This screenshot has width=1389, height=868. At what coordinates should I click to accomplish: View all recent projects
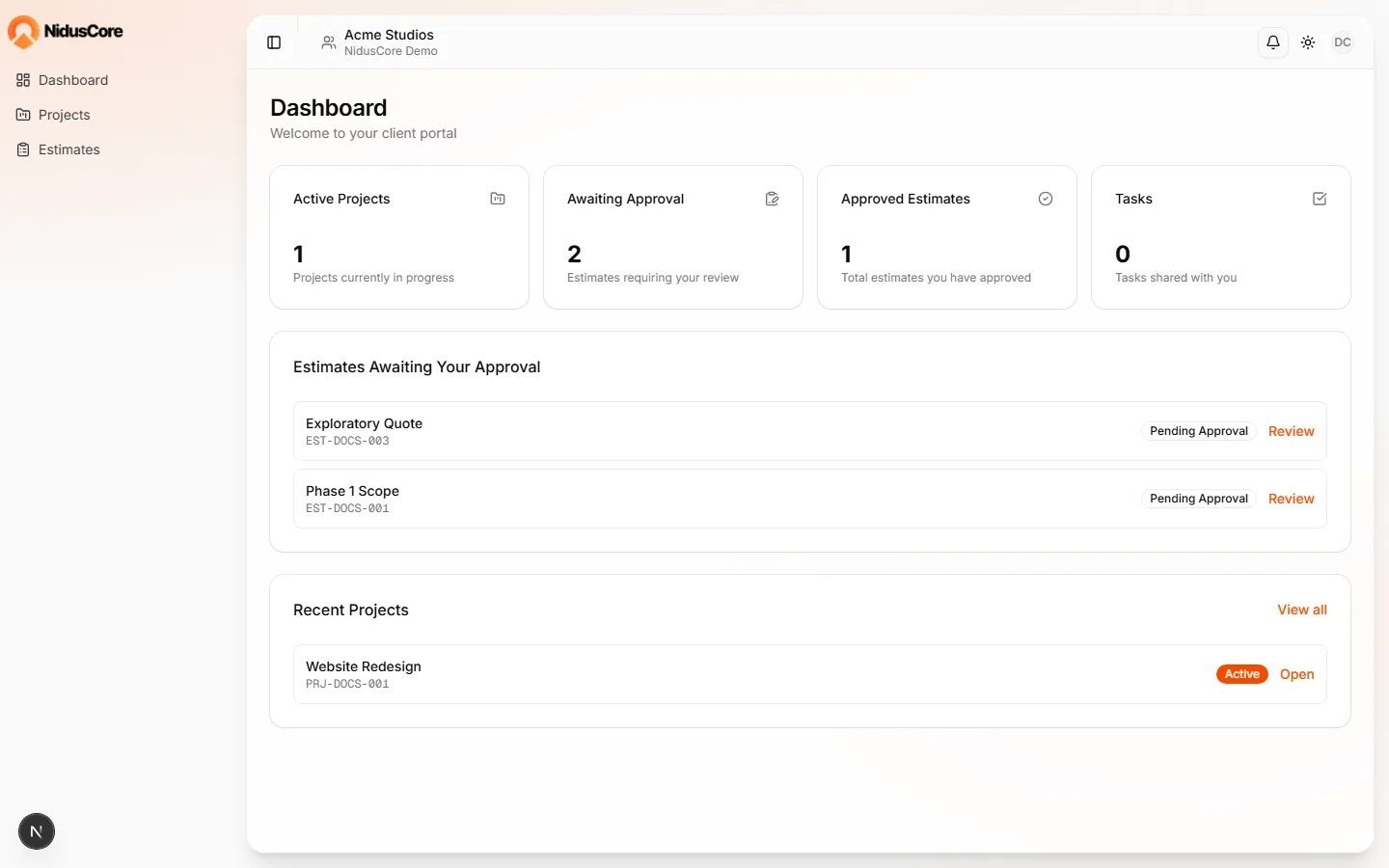pos(1302,610)
